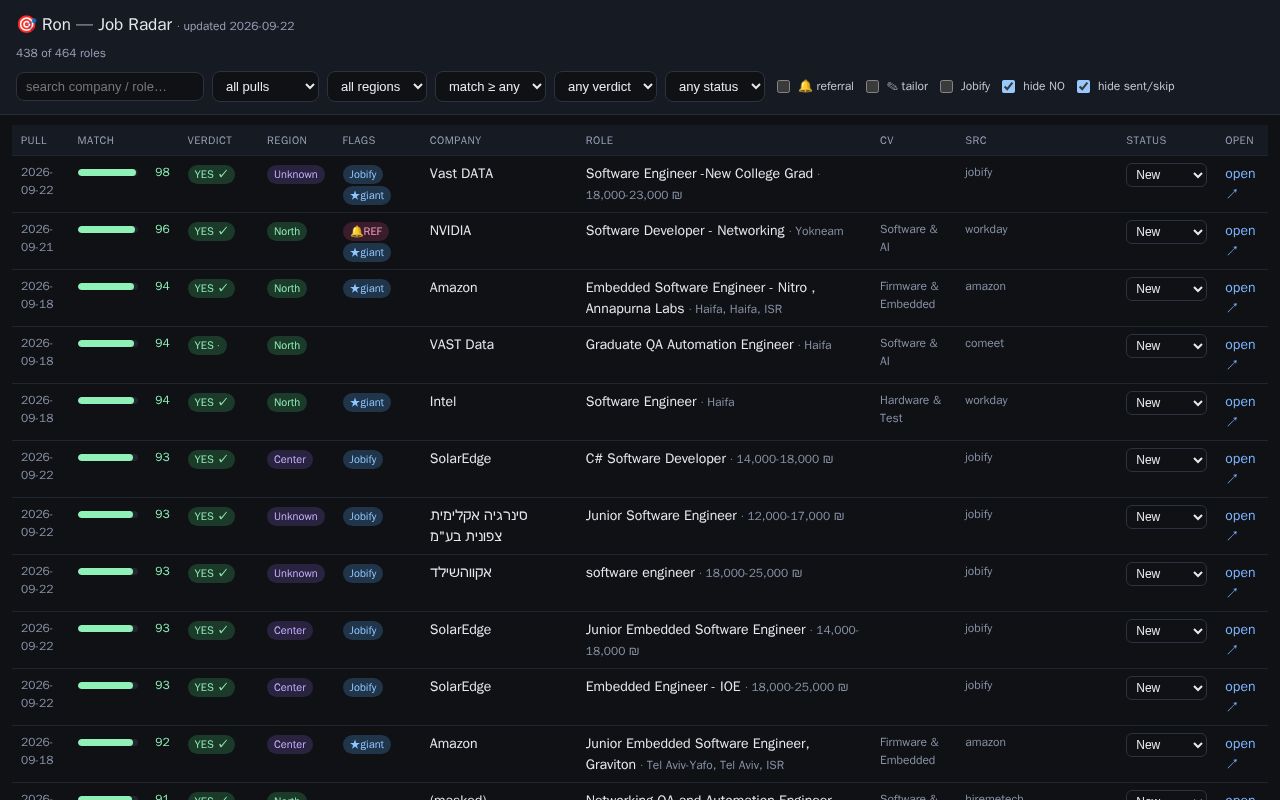Change status of Intel Software Engineer row

(1166, 403)
